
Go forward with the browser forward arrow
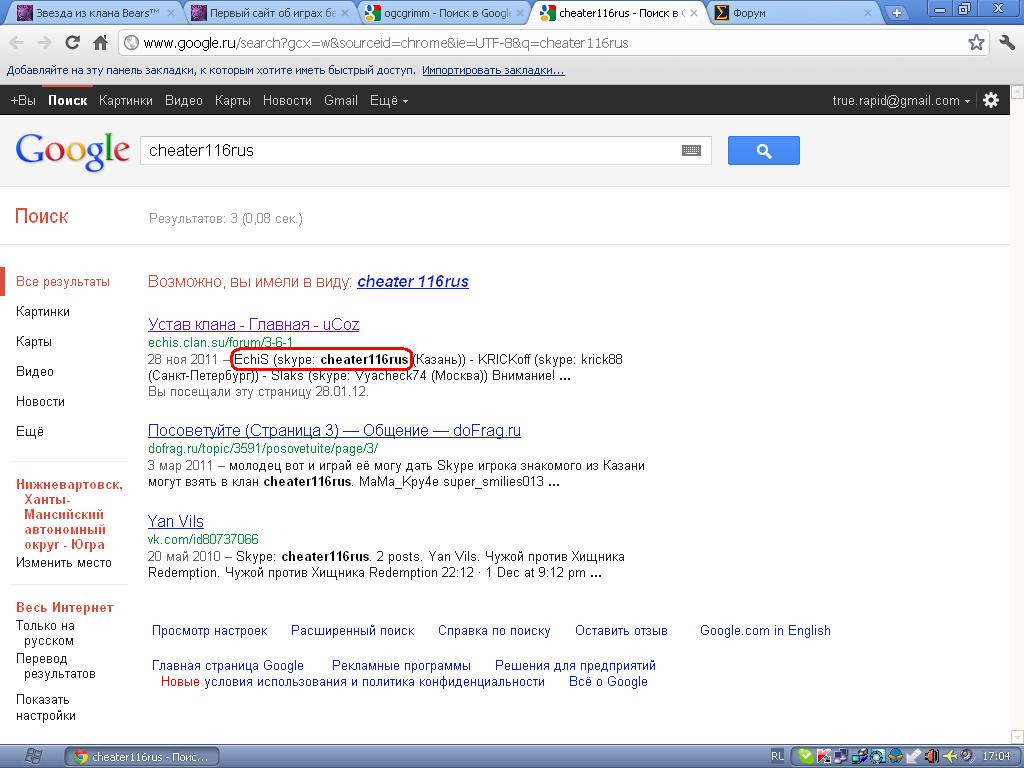point(44,43)
